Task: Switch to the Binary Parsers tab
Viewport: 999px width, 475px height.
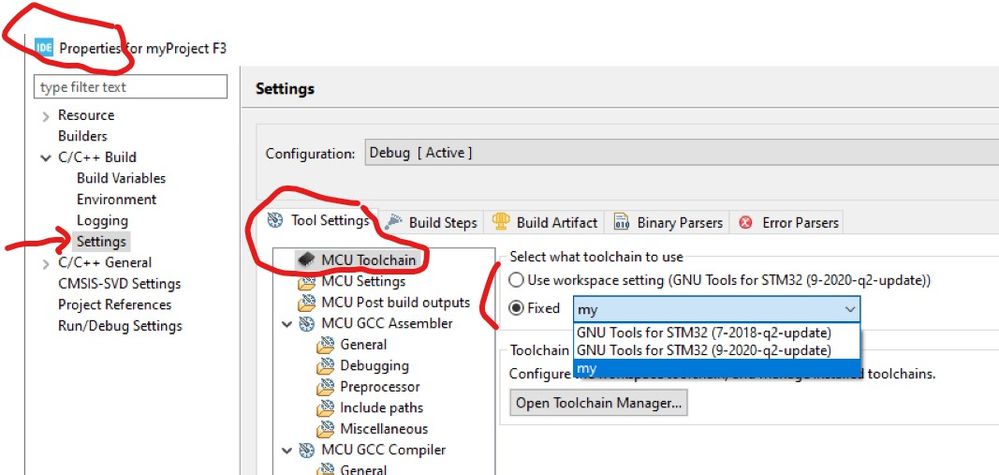Action: coord(668,222)
